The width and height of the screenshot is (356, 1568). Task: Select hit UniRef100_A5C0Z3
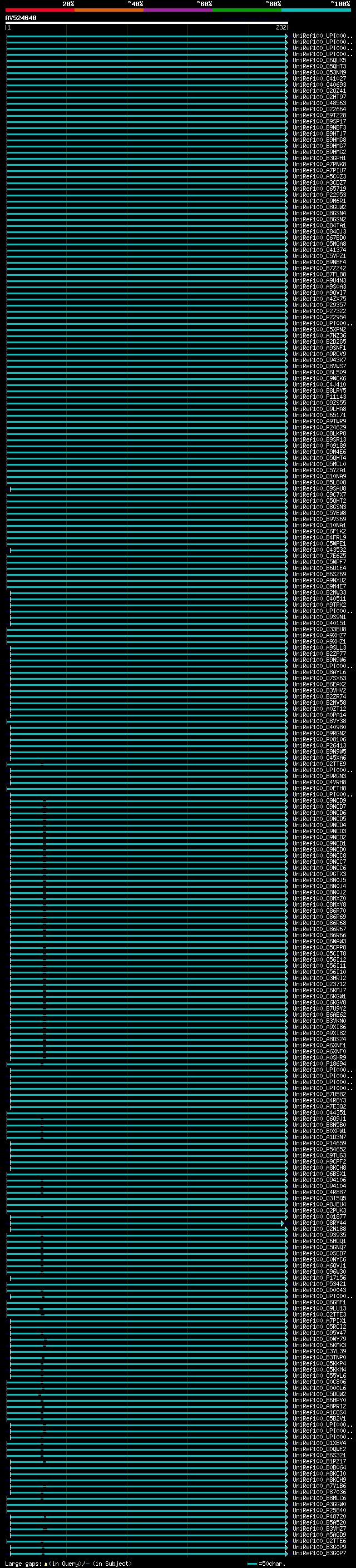pos(319,176)
